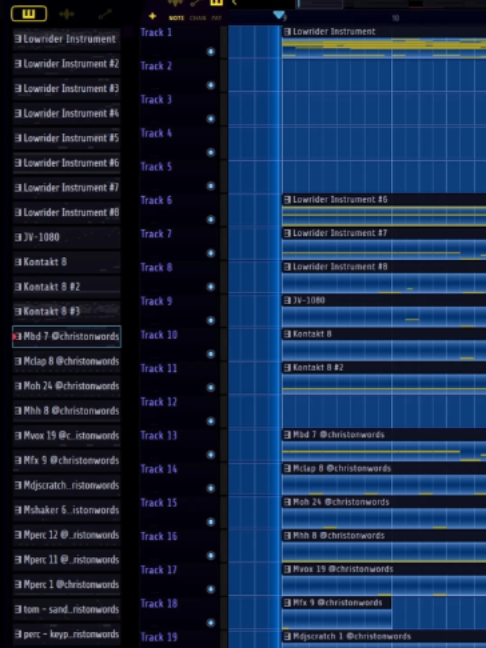Image resolution: width=486 pixels, height=648 pixels.
Task: Select the JV-1080 clip on Track 9
Action: (x=384, y=311)
